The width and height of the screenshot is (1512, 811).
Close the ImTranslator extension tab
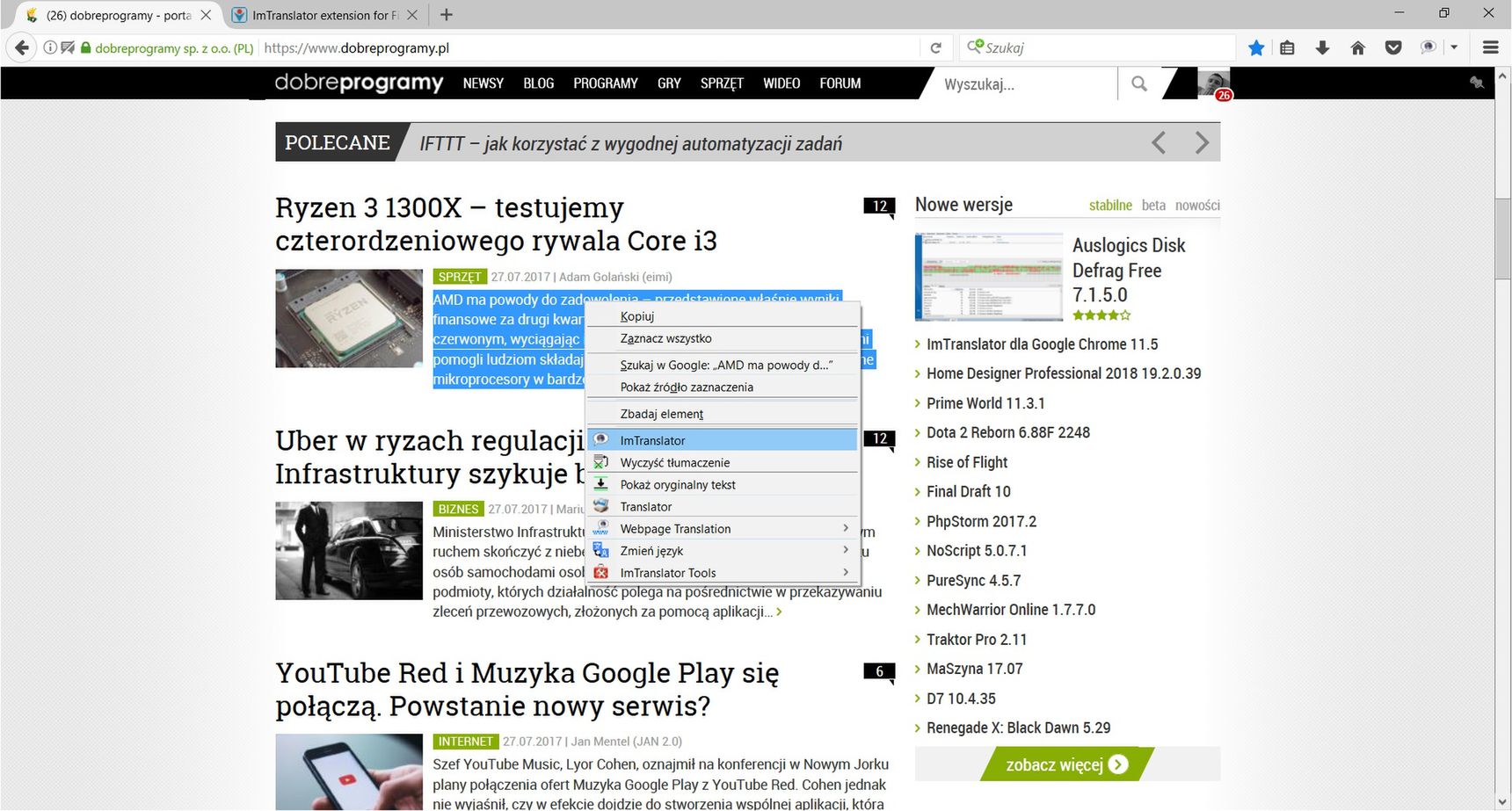pyautogui.click(x=412, y=15)
